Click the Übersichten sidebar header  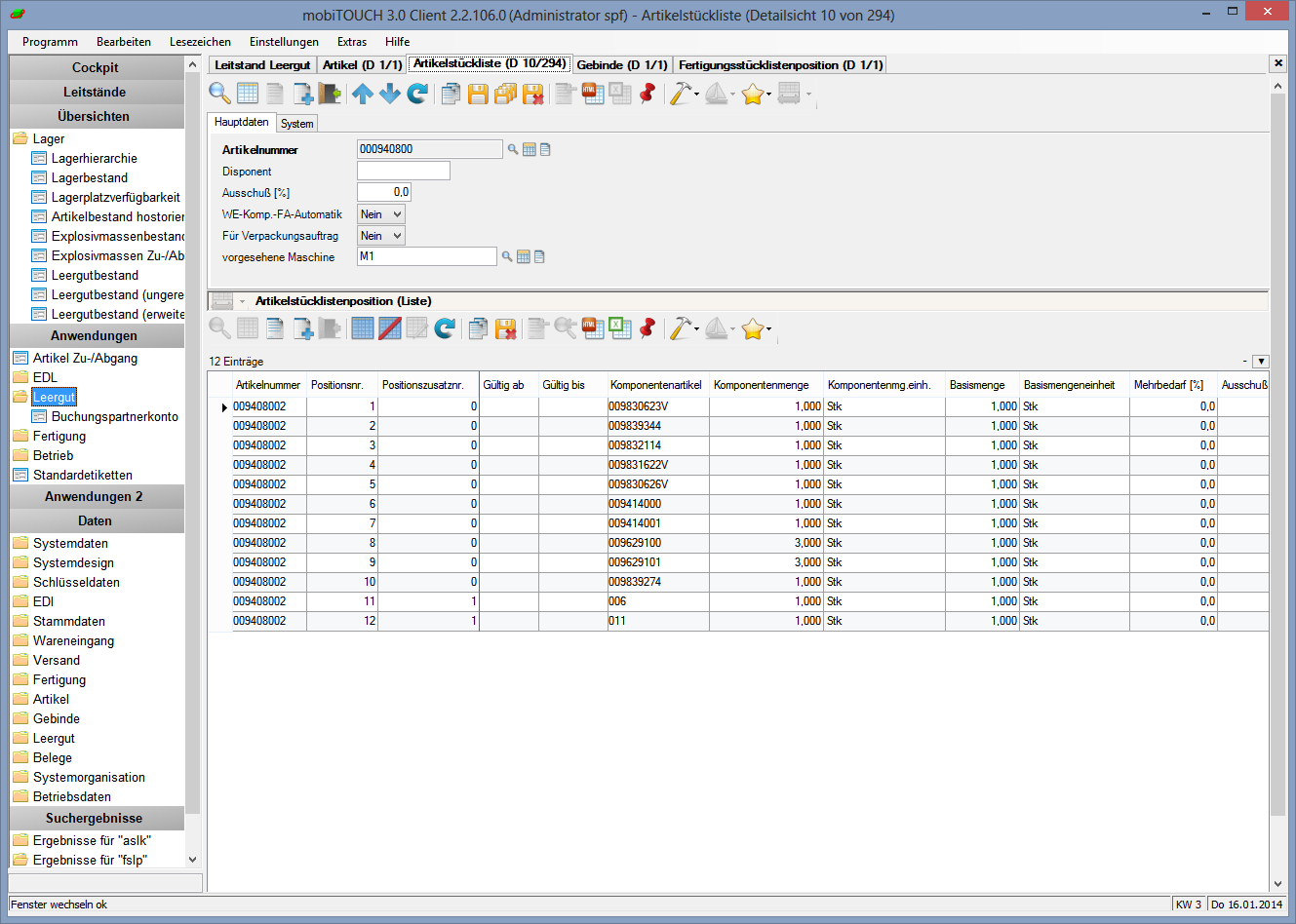tap(96, 116)
